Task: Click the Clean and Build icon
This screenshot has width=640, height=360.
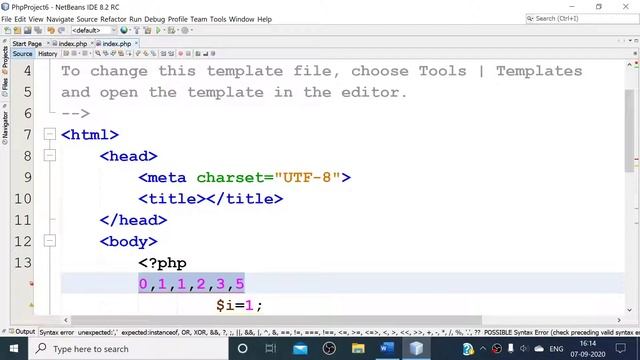Action: click(147, 30)
